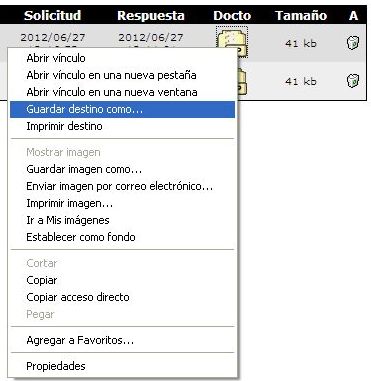The width and height of the screenshot is (371, 381).
Task: Click the second row ZIP document icon
Action: coord(242,82)
